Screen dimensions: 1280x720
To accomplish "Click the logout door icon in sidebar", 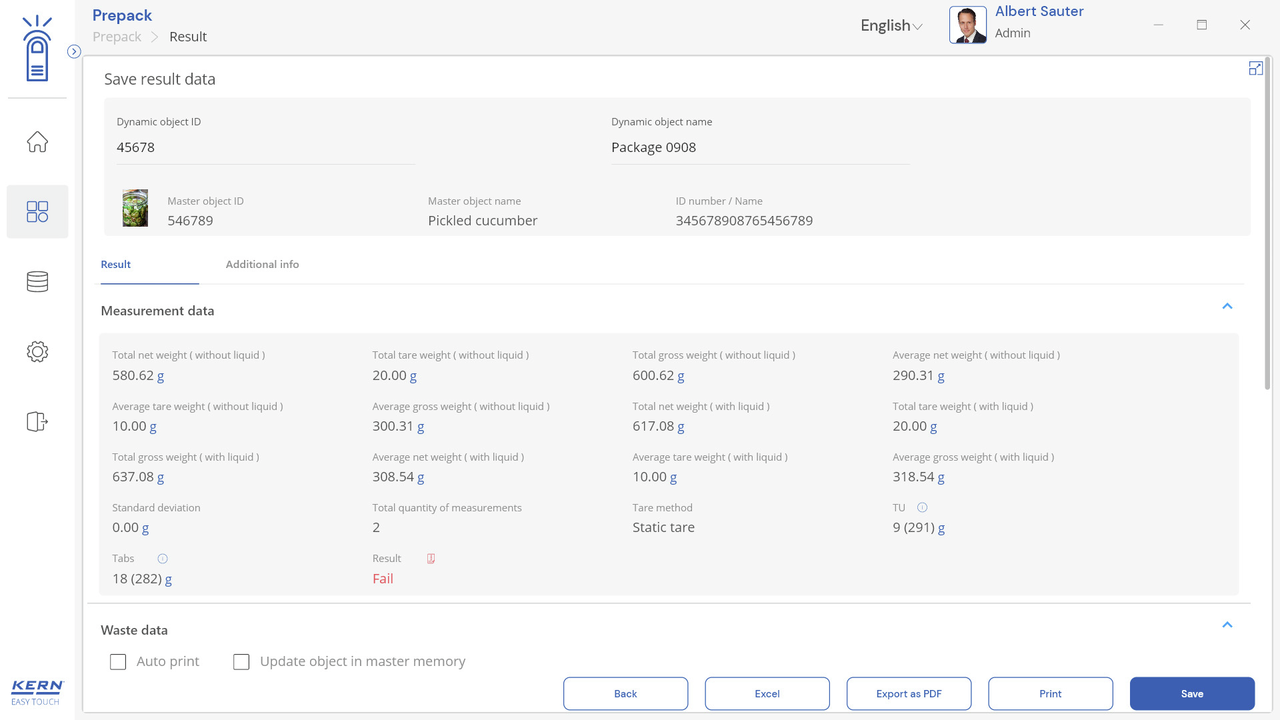I will tap(37, 422).
